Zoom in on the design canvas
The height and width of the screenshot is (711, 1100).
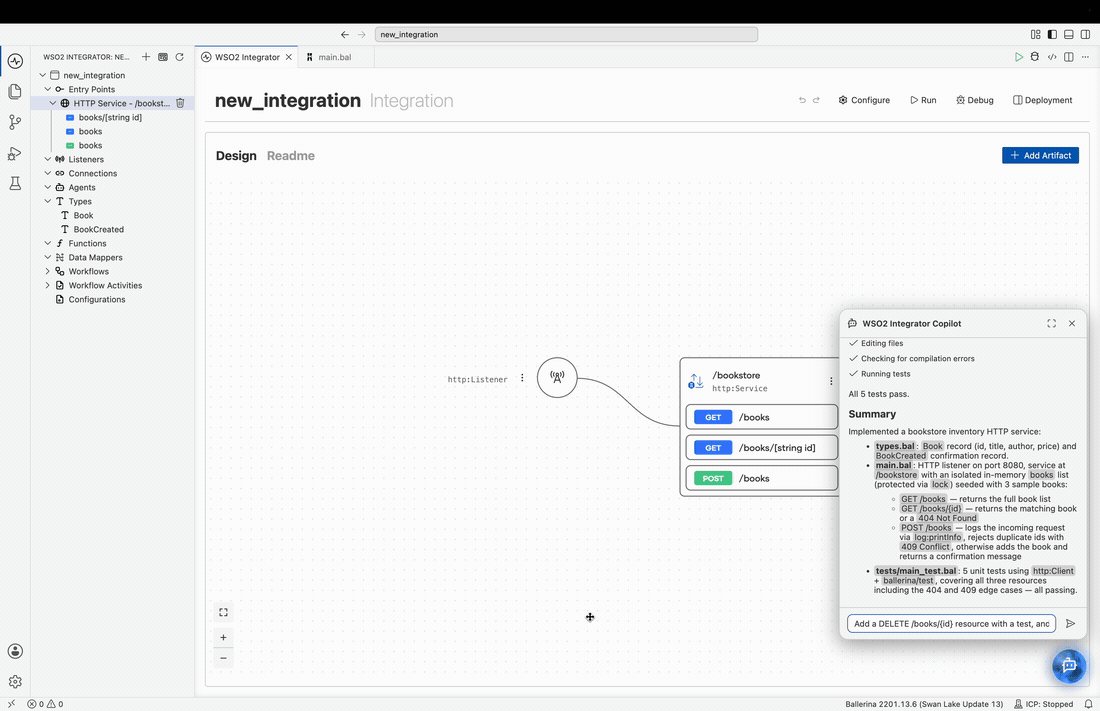[223, 637]
